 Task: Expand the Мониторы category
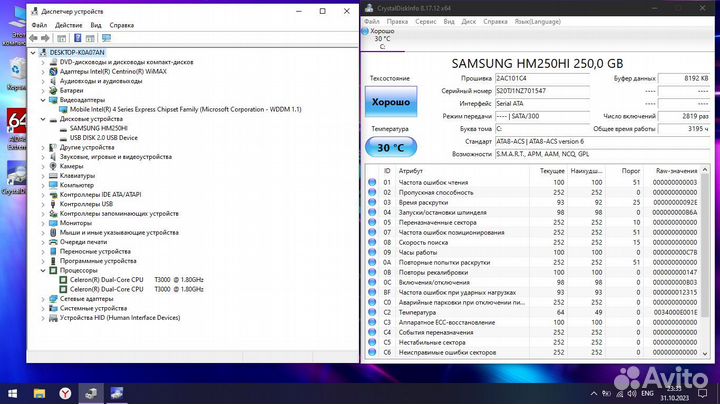pyautogui.click(x=43, y=223)
